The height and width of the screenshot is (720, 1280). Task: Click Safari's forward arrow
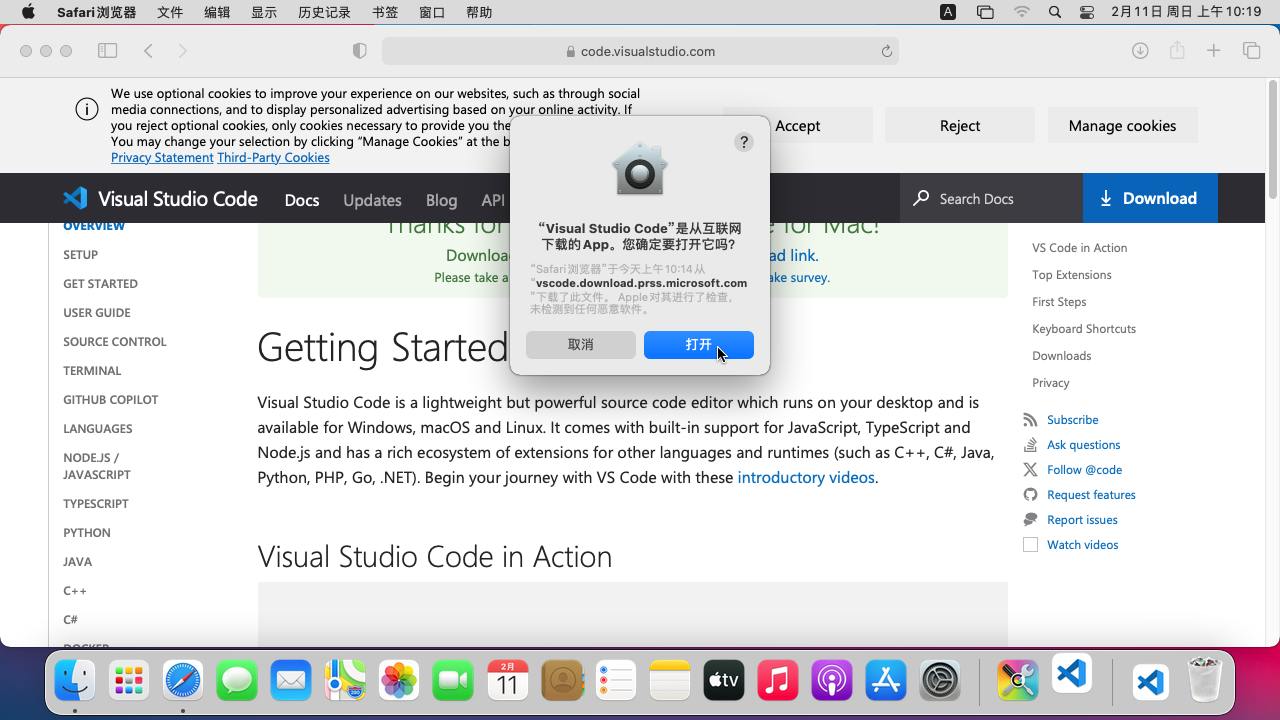[182, 51]
